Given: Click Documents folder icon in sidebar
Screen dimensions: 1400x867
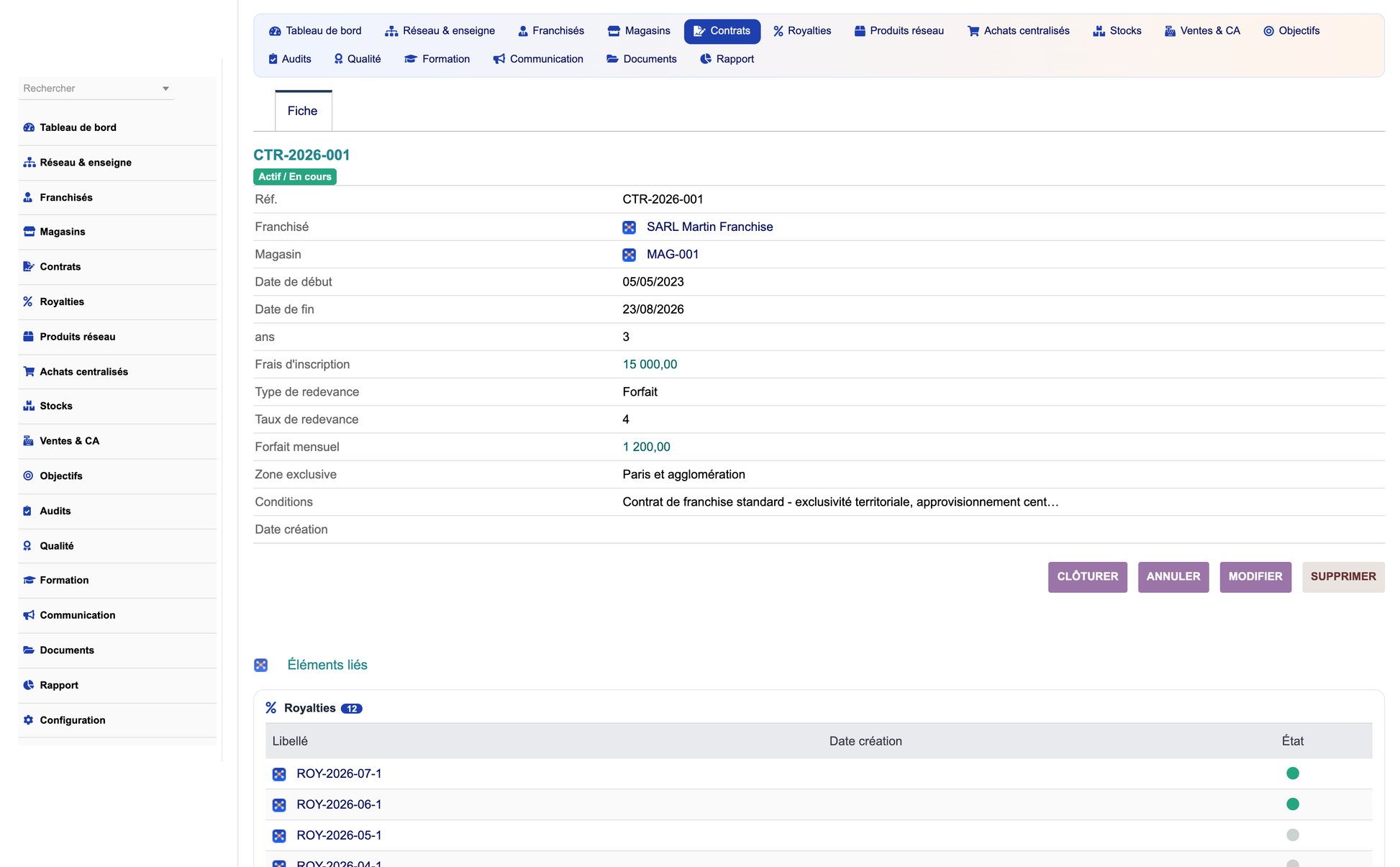Looking at the screenshot, I should click(x=29, y=650).
